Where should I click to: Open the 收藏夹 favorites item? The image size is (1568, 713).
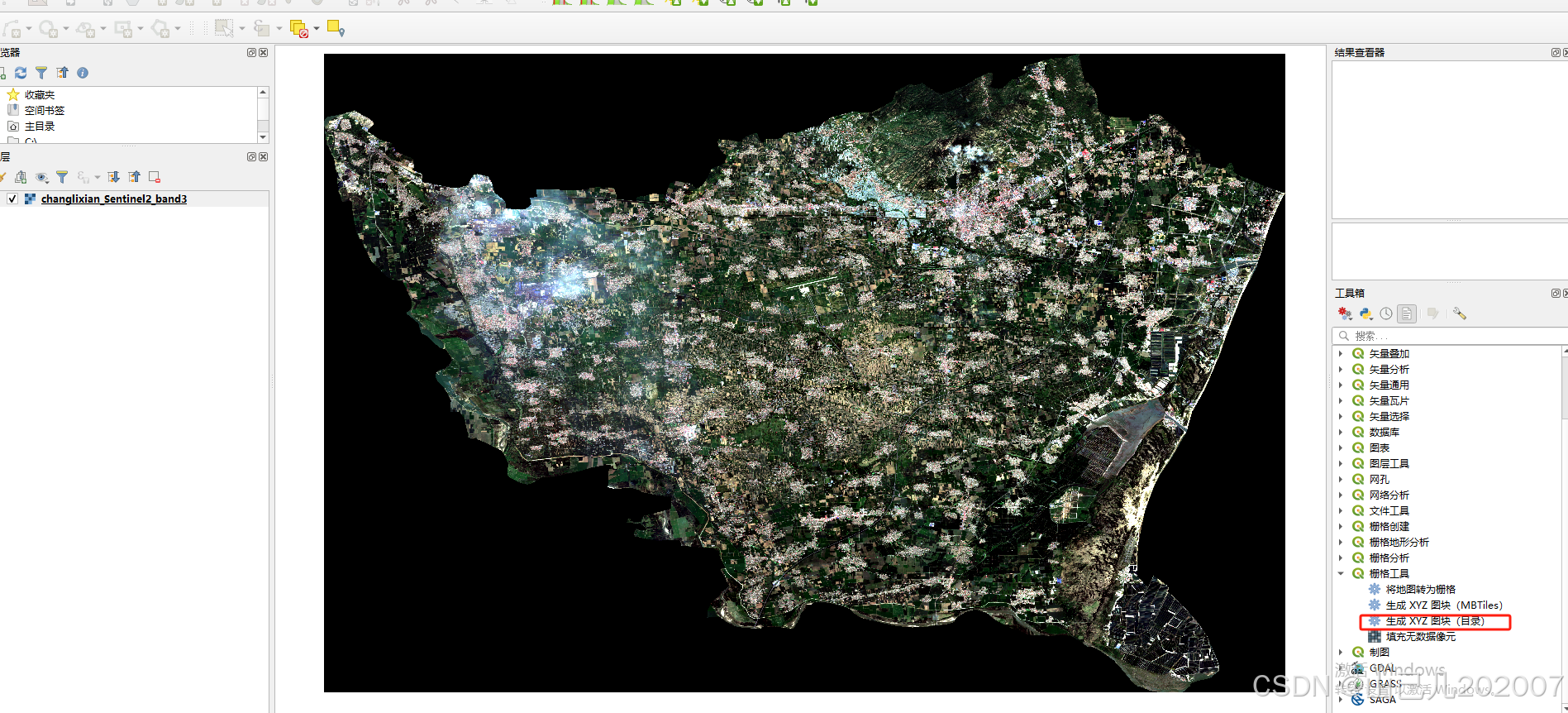pos(39,94)
